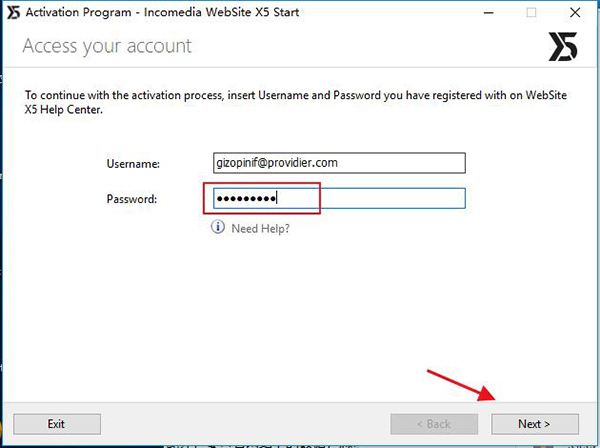Click the entered gizopinif@providier.com email text
The width and height of the screenshot is (600, 448).
click(279, 163)
